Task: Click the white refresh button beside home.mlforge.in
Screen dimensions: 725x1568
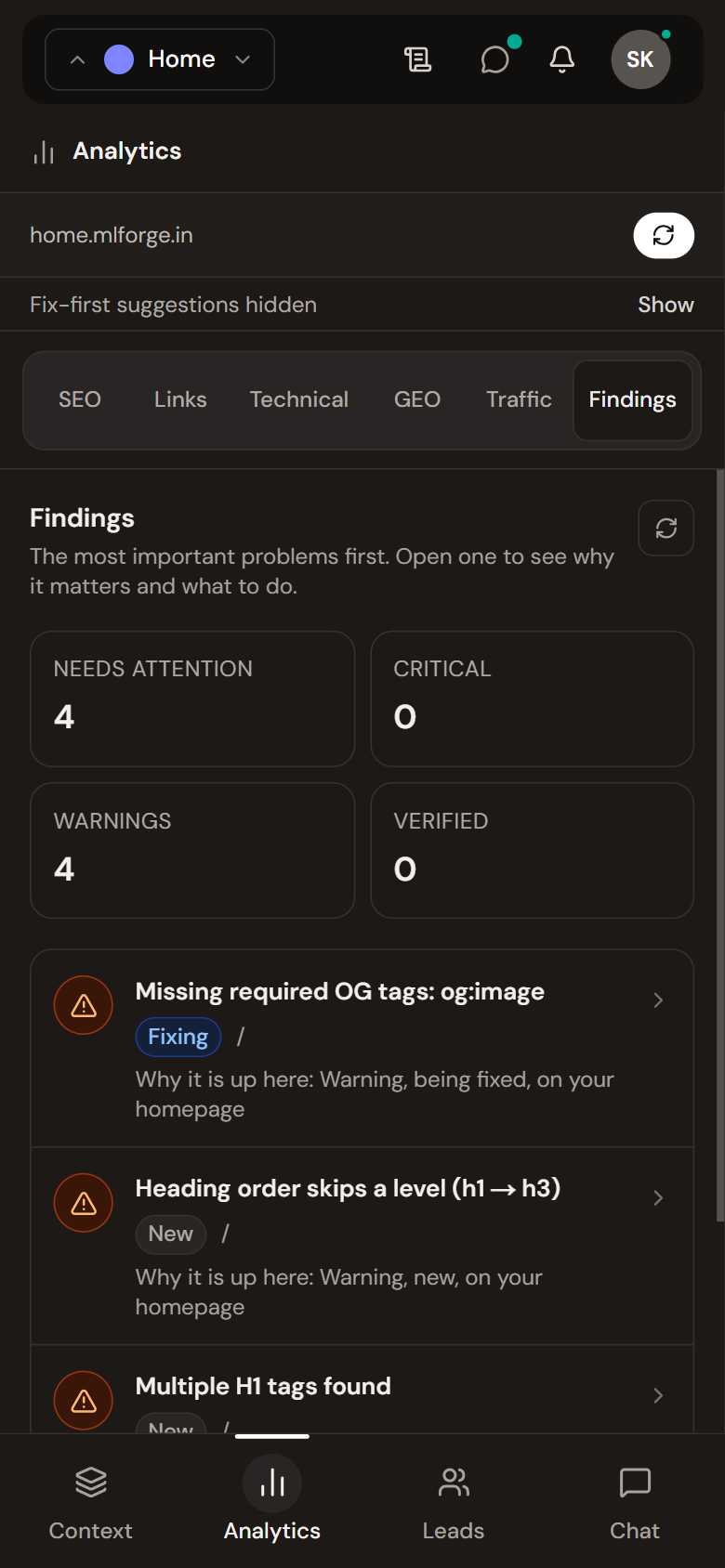Action: (x=664, y=235)
